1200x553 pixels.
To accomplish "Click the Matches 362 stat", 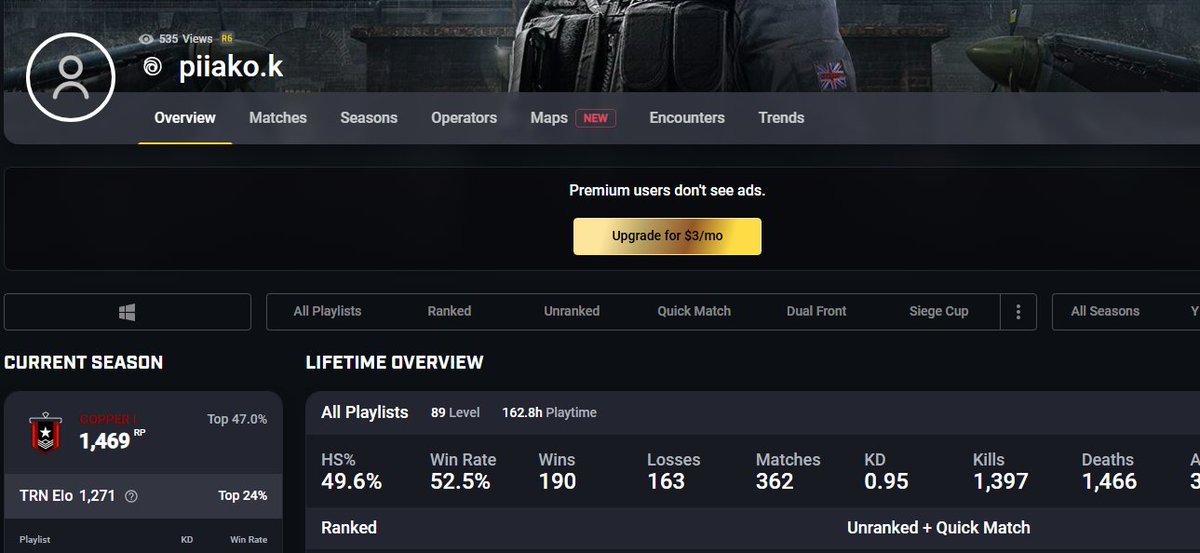I will (x=788, y=471).
